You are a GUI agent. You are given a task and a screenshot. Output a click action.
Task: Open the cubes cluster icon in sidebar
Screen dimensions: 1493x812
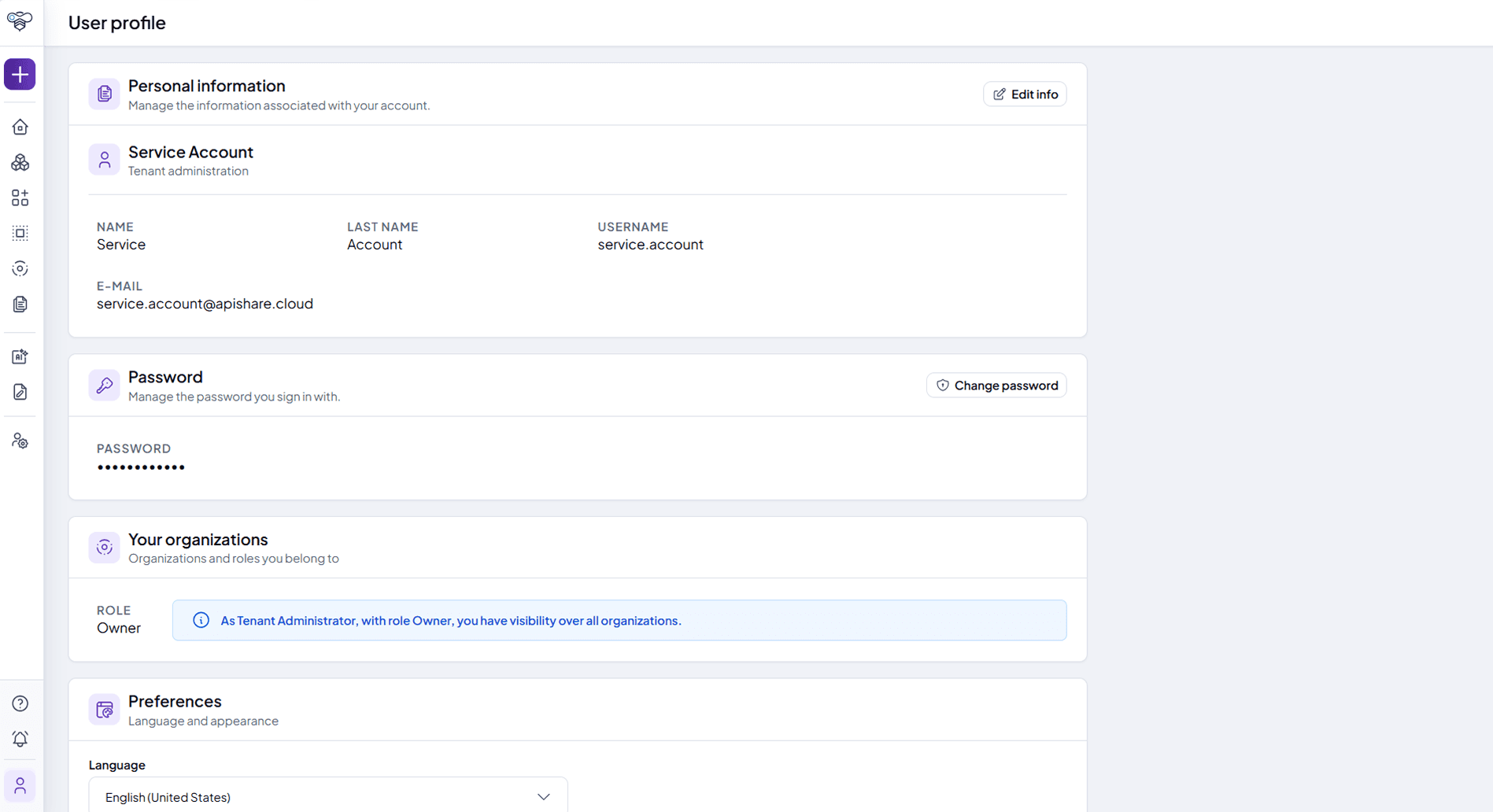pyautogui.click(x=20, y=162)
